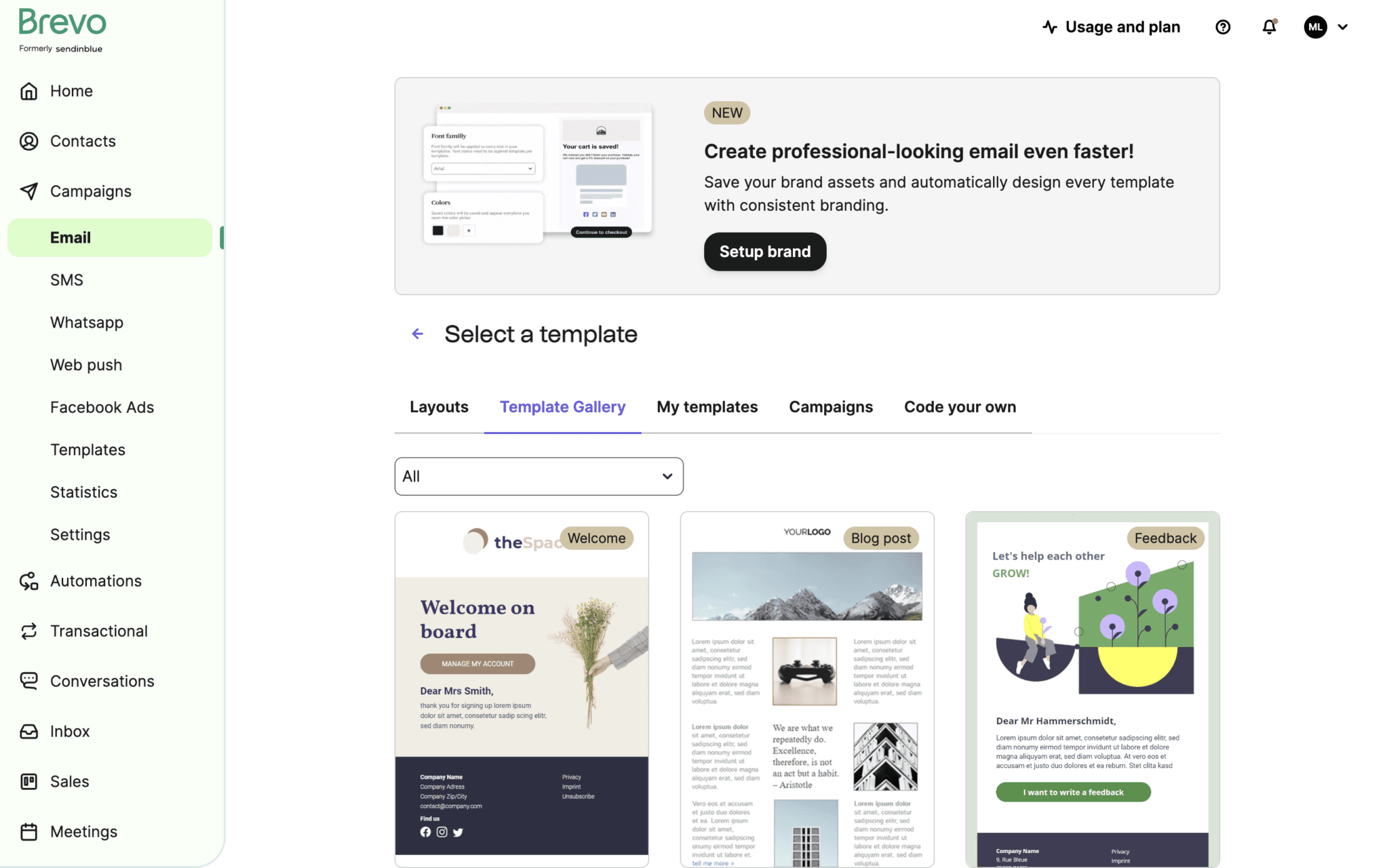
Task: Click the Setup brand button
Action: coord(764,251)
